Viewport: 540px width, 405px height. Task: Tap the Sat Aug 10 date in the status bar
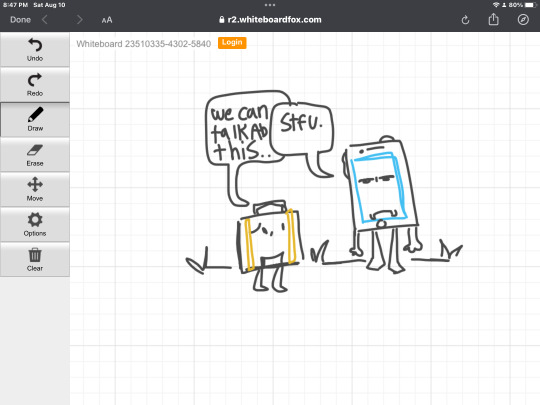tap(49, 5)
